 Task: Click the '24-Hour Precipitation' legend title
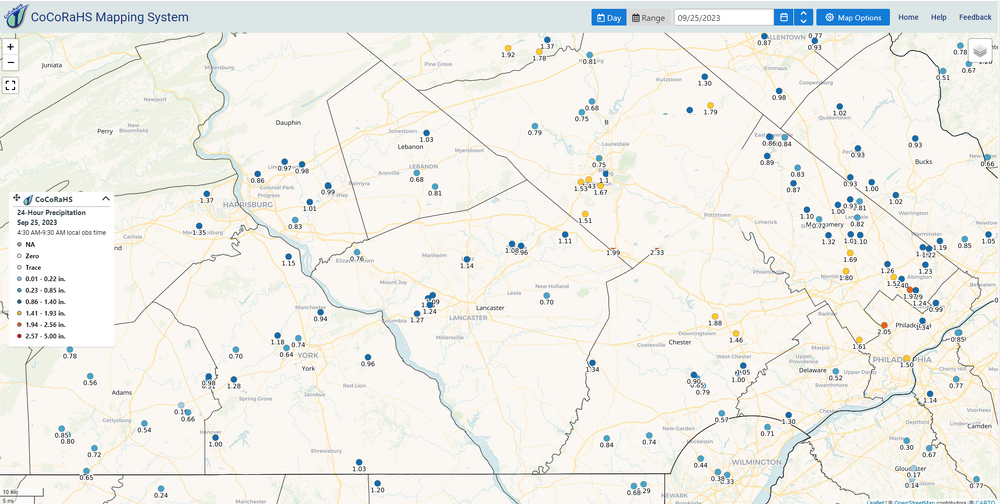[49, 211]
